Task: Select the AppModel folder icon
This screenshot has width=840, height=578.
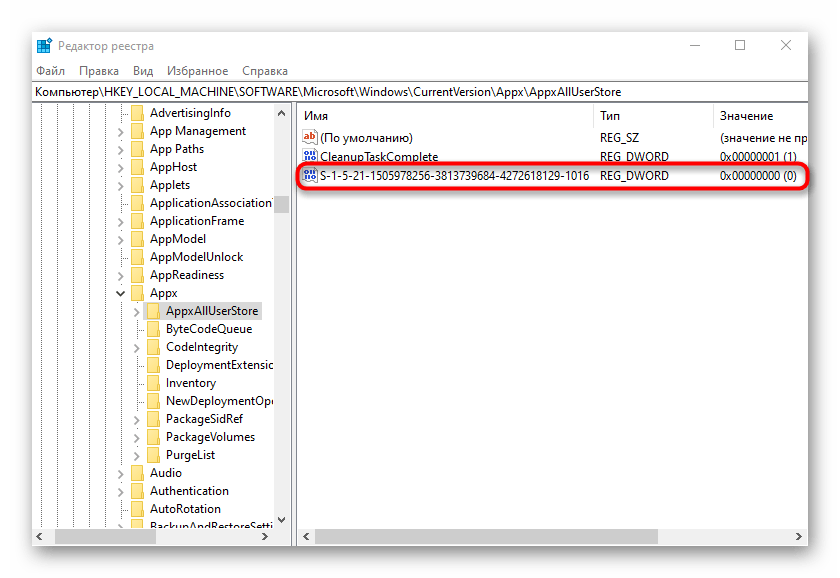Action: coord(138,239)
